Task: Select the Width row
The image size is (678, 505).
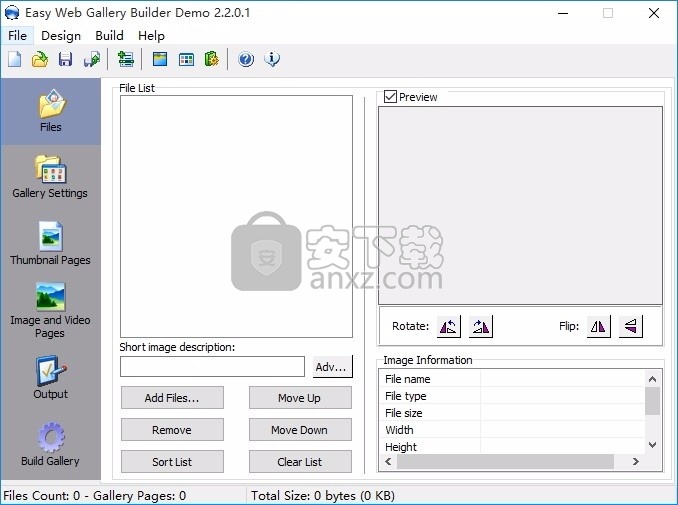Action: coord(512,430)
